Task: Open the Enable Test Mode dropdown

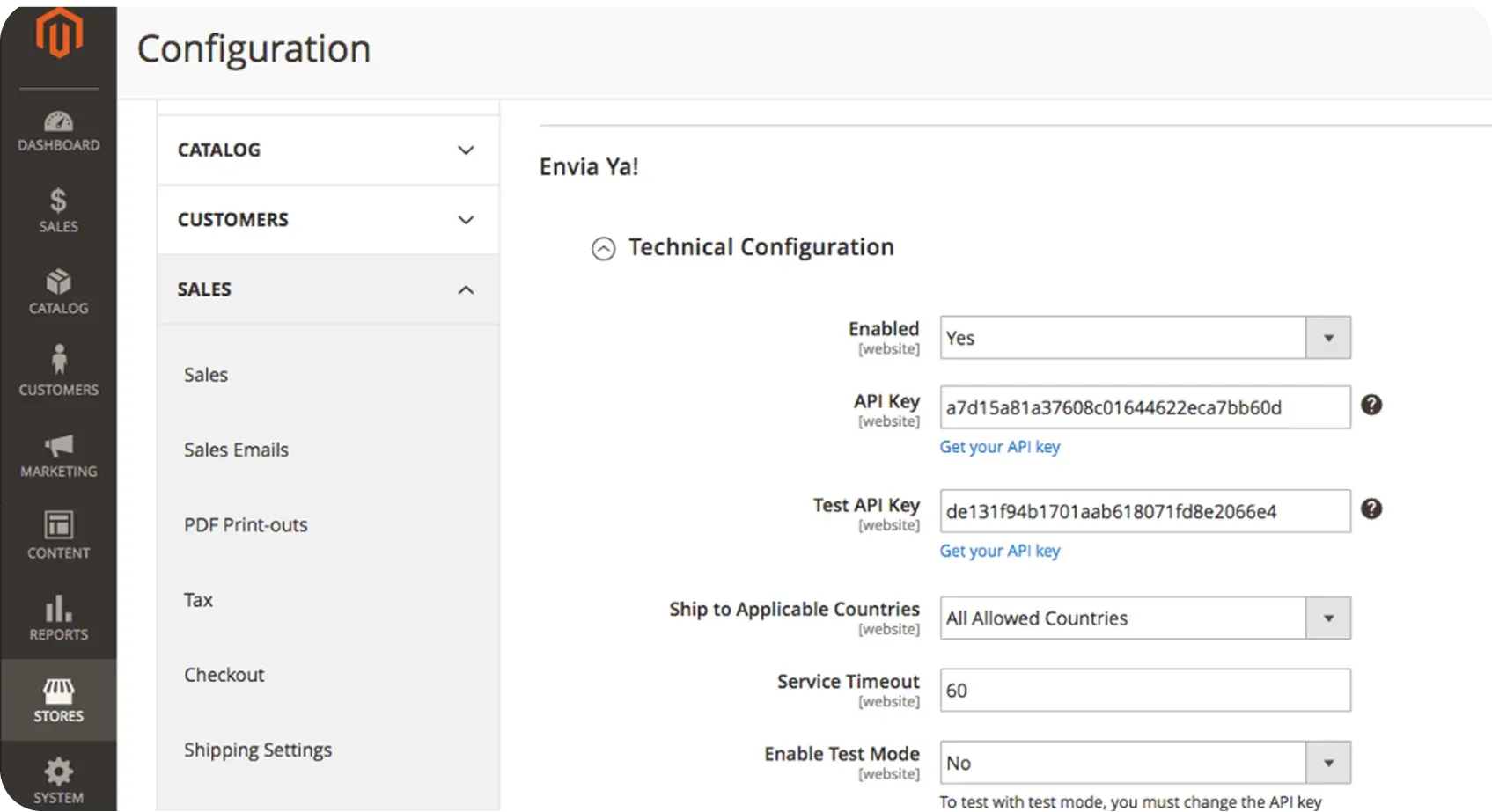Action: click(1144, 763)
